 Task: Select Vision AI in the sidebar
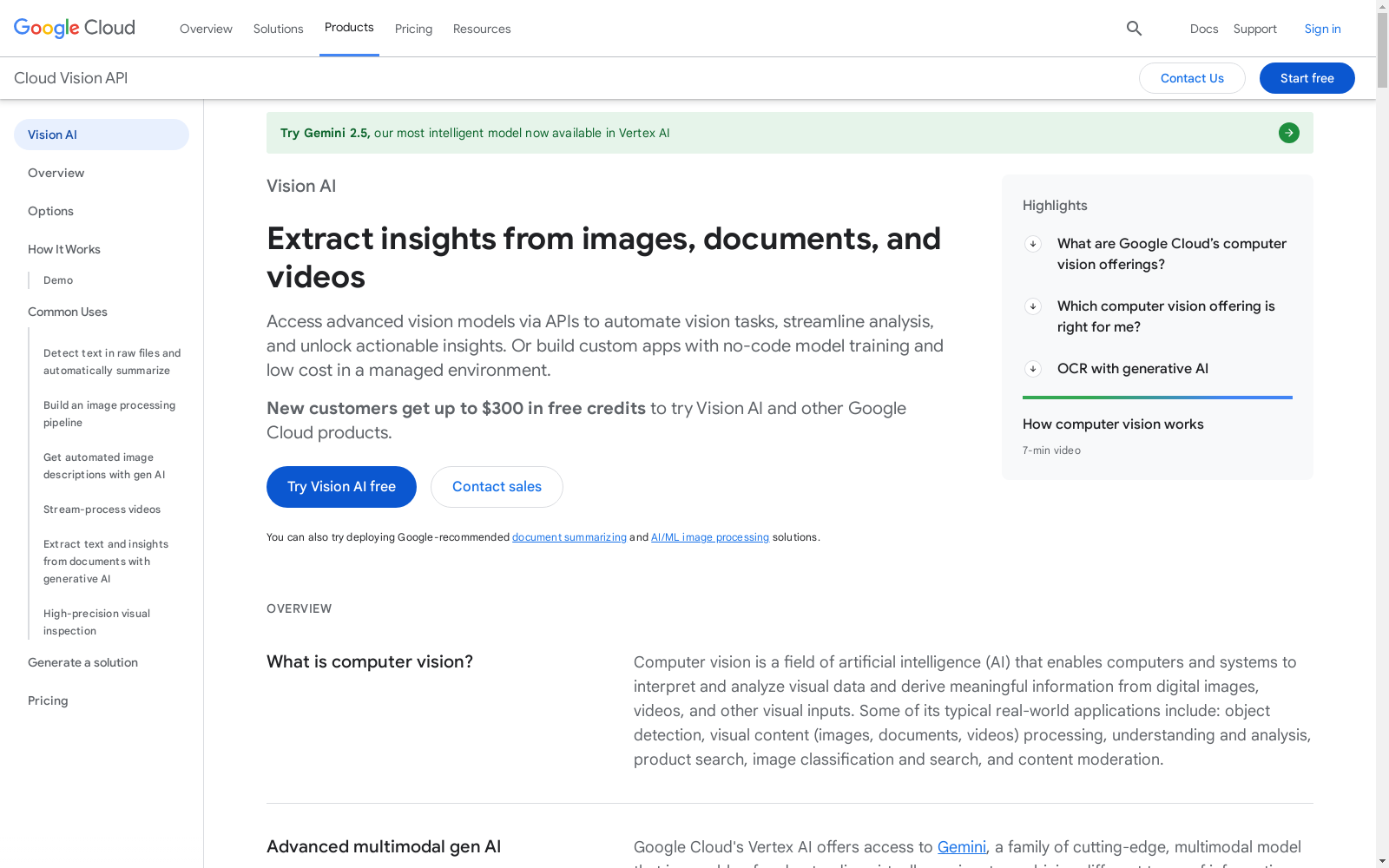(102, 135)
